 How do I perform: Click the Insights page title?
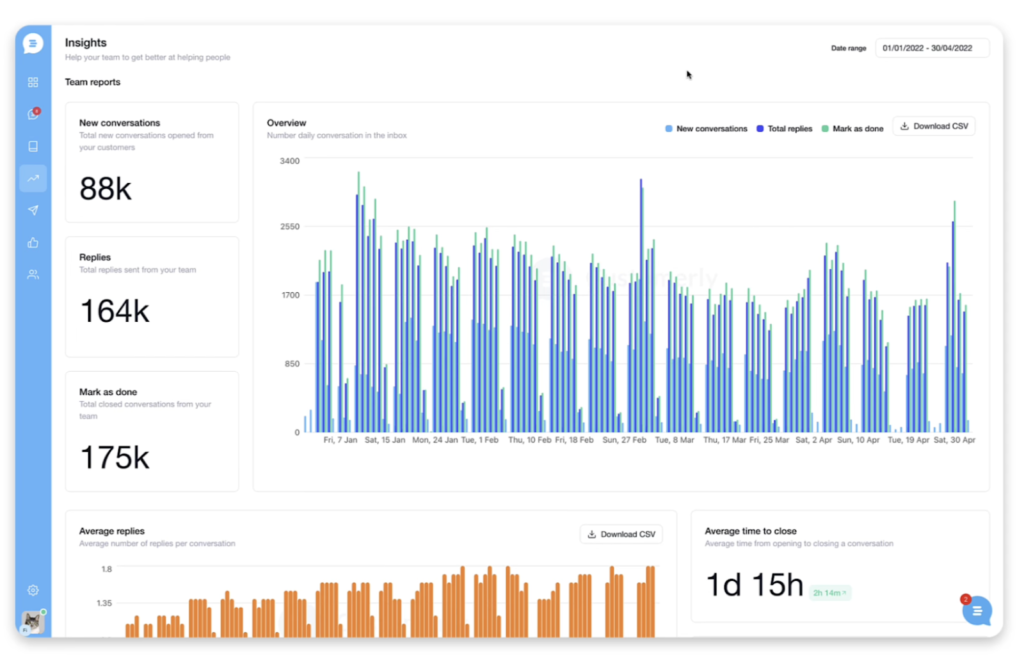point(86,42)
